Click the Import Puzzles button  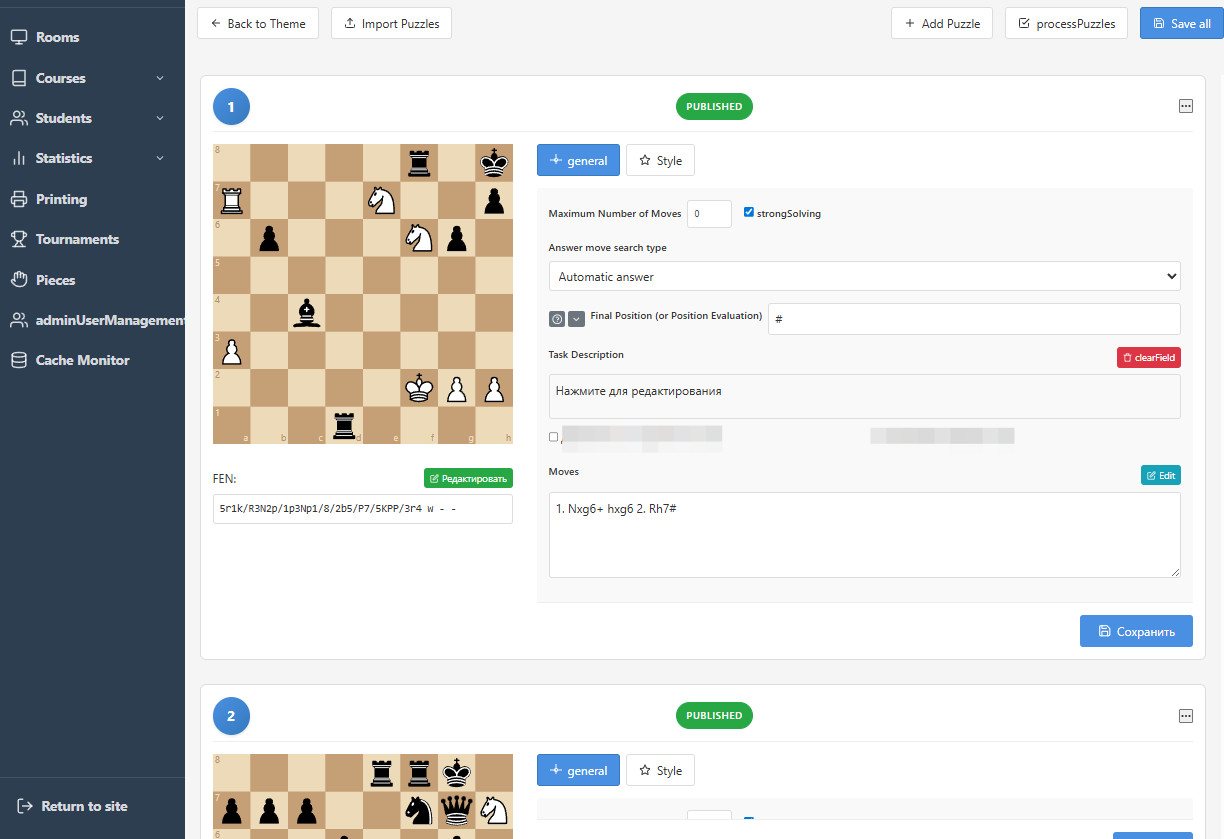[391, 23]
